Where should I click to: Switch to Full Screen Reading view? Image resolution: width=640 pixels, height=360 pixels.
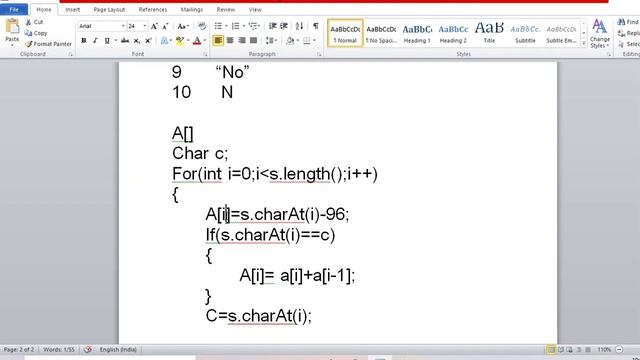(x=560, y=350)
